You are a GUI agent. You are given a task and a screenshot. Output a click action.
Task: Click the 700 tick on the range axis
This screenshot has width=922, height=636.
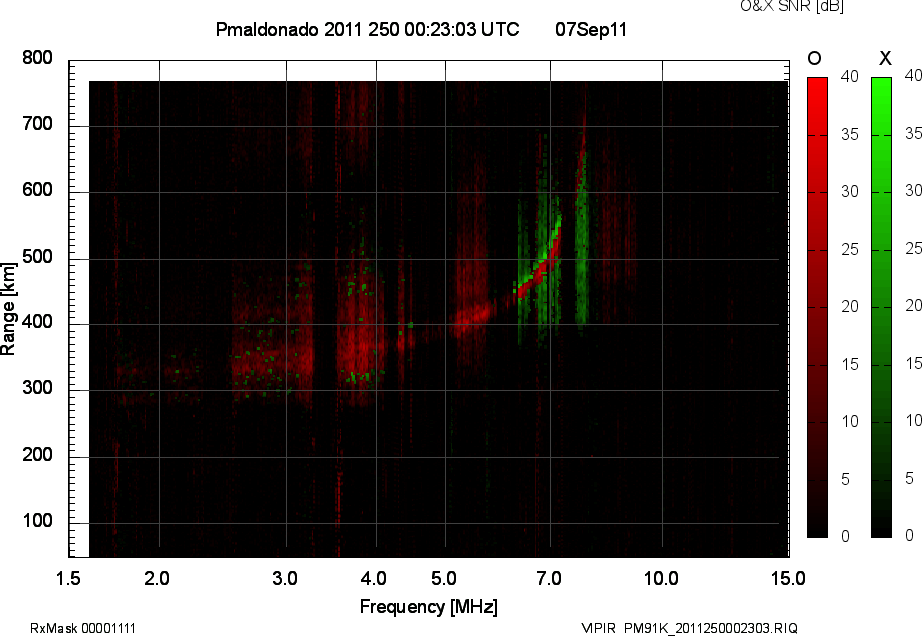(x=37, y=124)
